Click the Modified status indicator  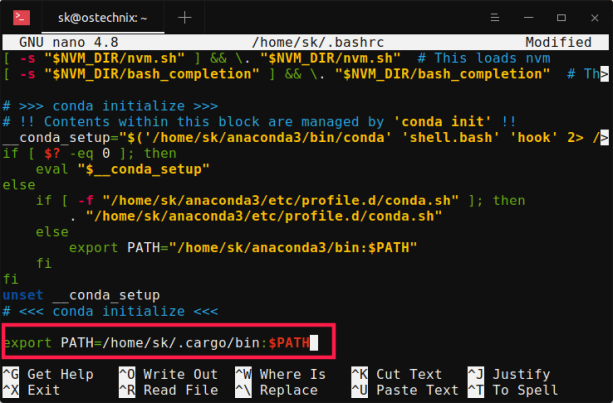(558, 42)
